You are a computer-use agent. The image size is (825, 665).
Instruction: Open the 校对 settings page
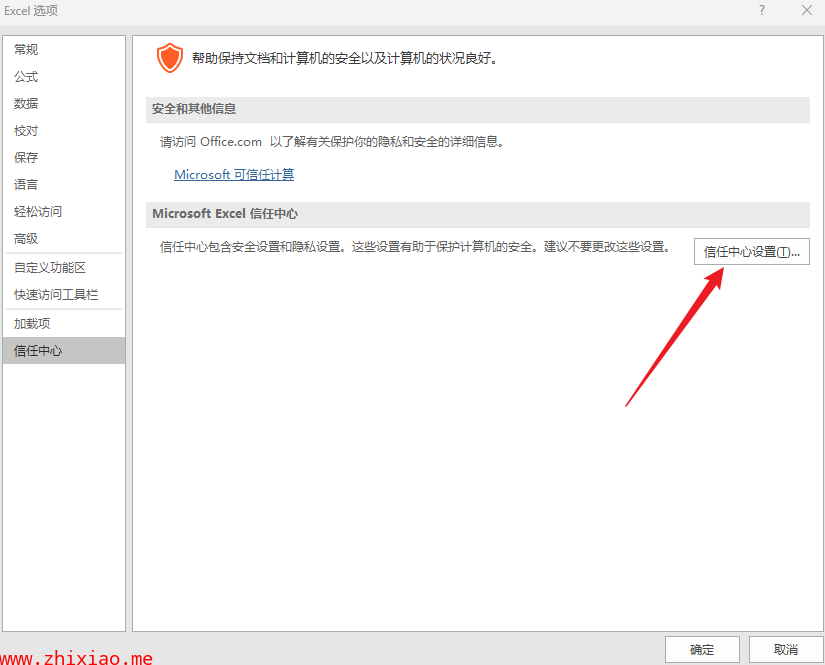(64, 130)
